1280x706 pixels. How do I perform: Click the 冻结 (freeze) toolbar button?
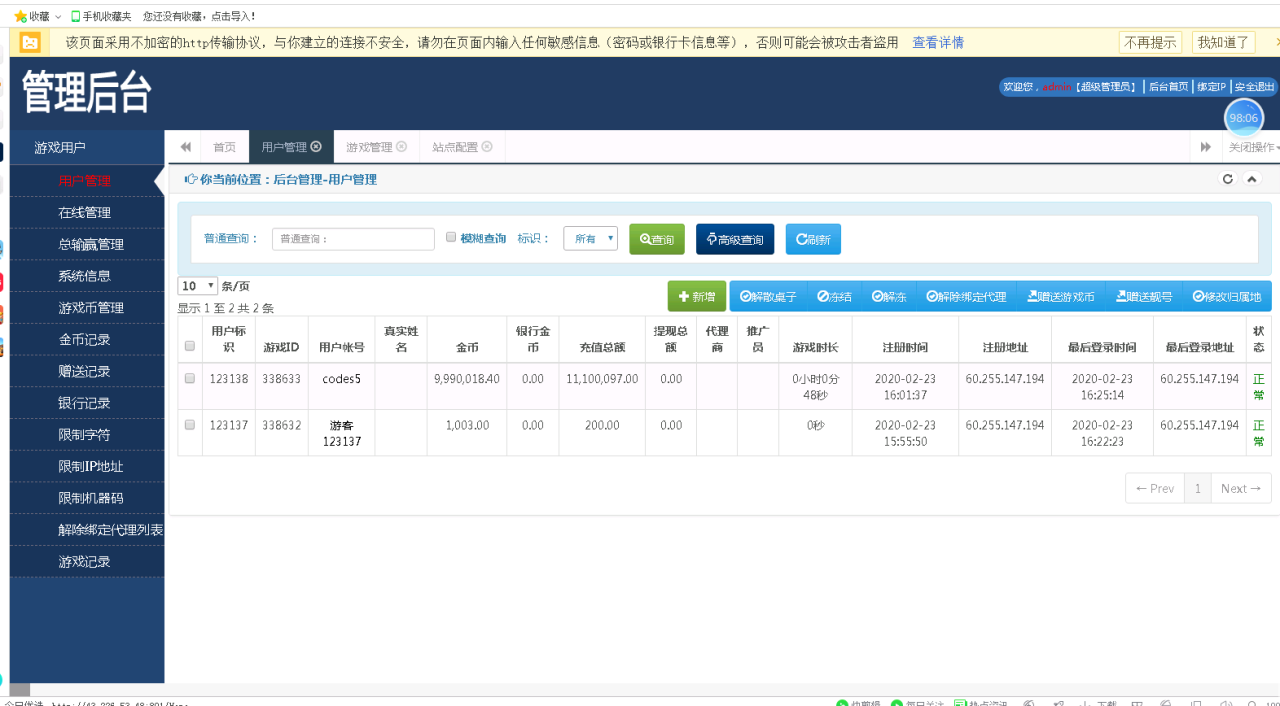point(834,297)
